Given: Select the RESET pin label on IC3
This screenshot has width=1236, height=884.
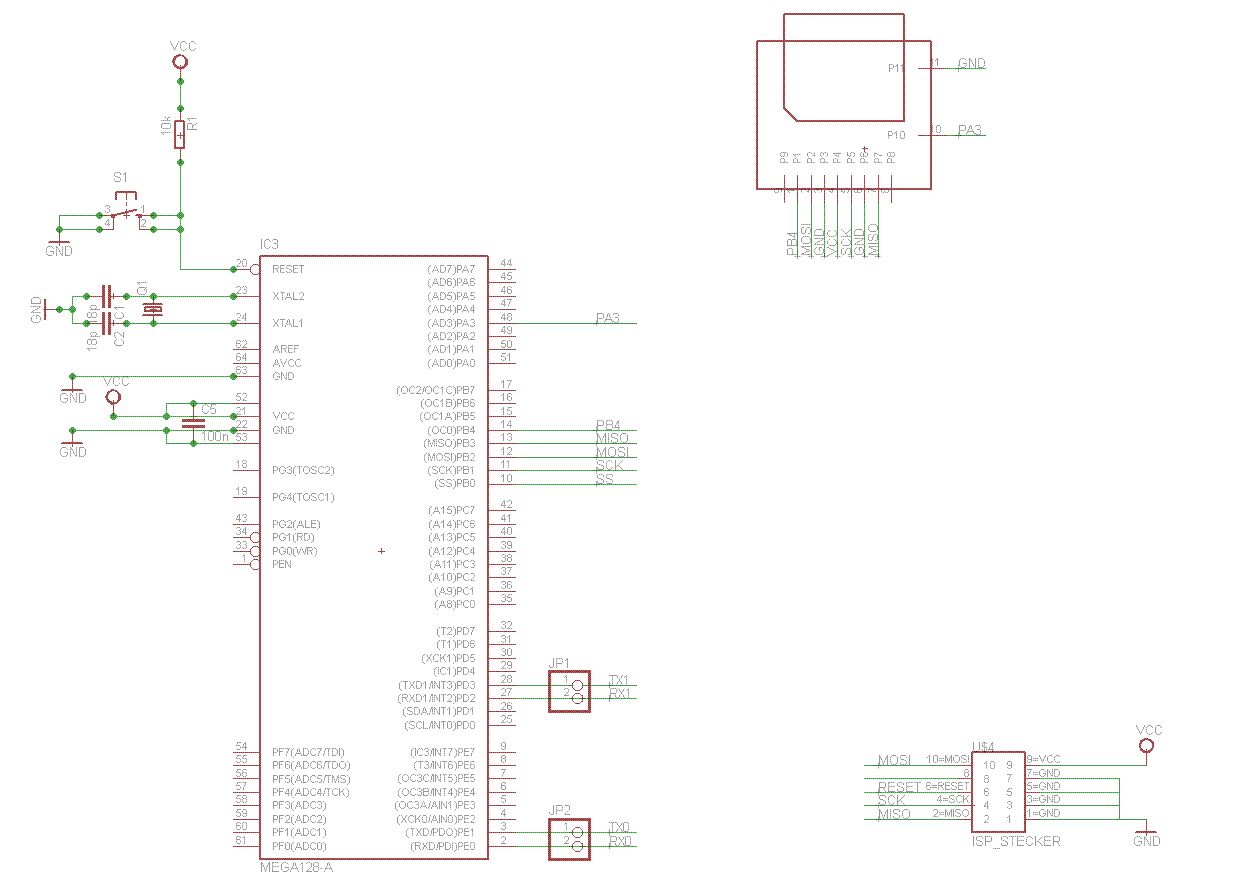Looking at the screenshot, I should coord(288,269).
